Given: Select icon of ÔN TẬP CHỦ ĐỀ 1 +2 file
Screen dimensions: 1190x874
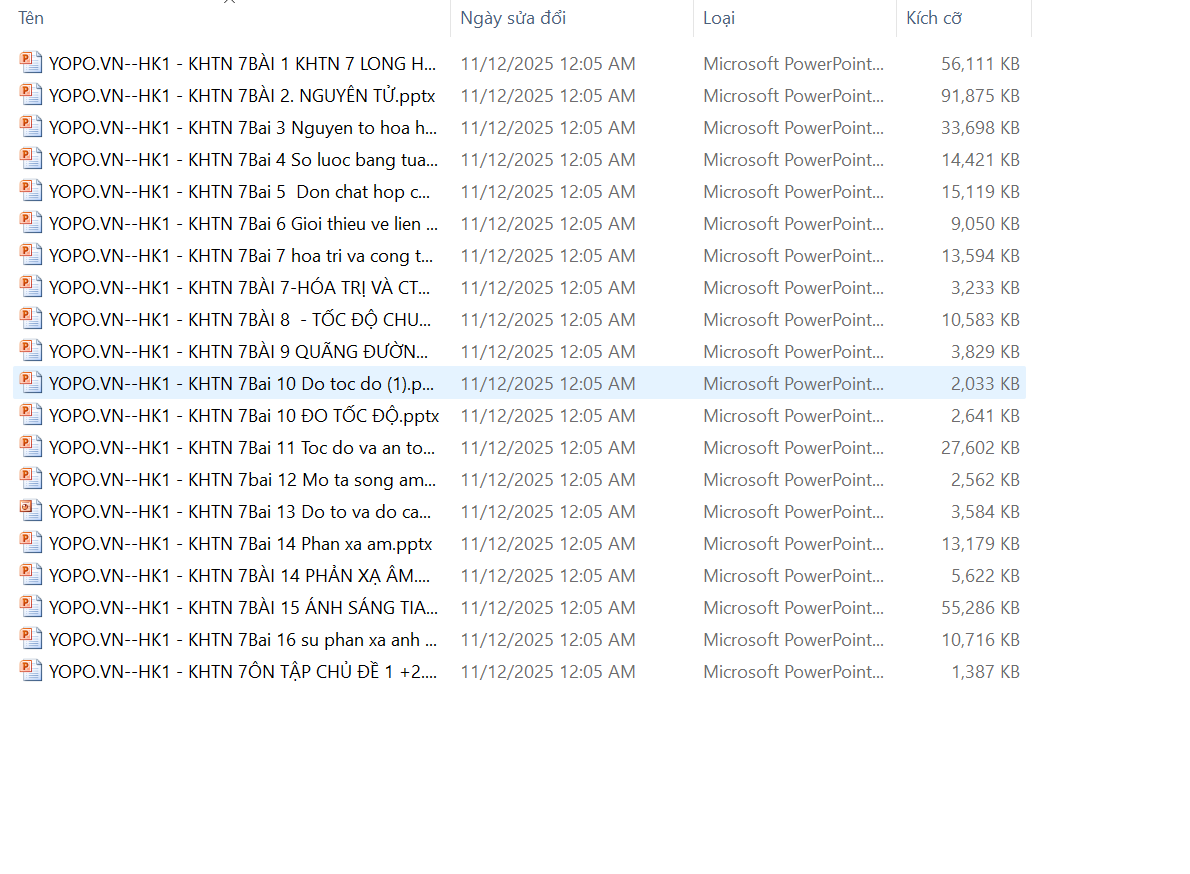Looking at the screenshot, I should tap(31, 671).
